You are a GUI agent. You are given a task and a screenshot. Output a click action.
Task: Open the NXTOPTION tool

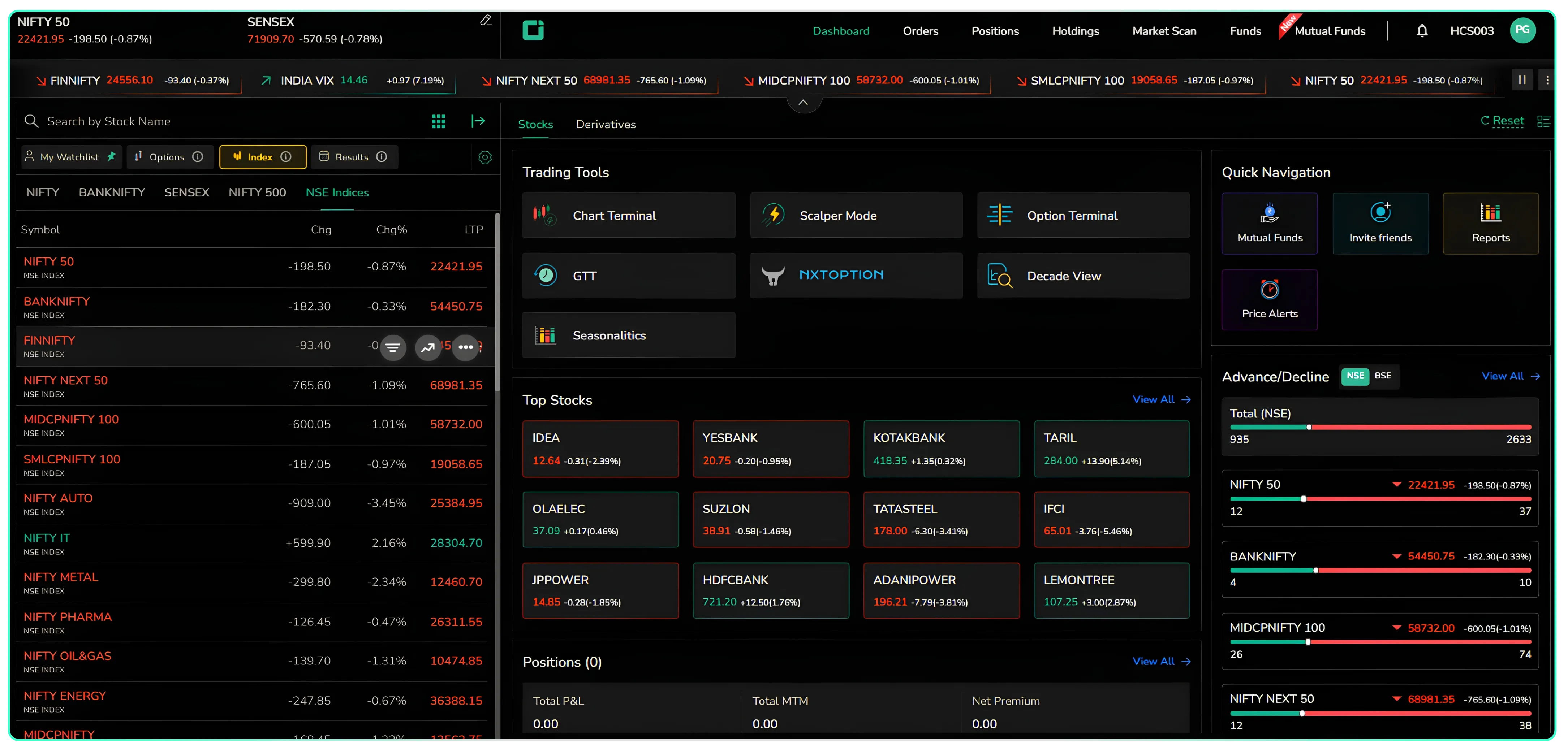856,276
